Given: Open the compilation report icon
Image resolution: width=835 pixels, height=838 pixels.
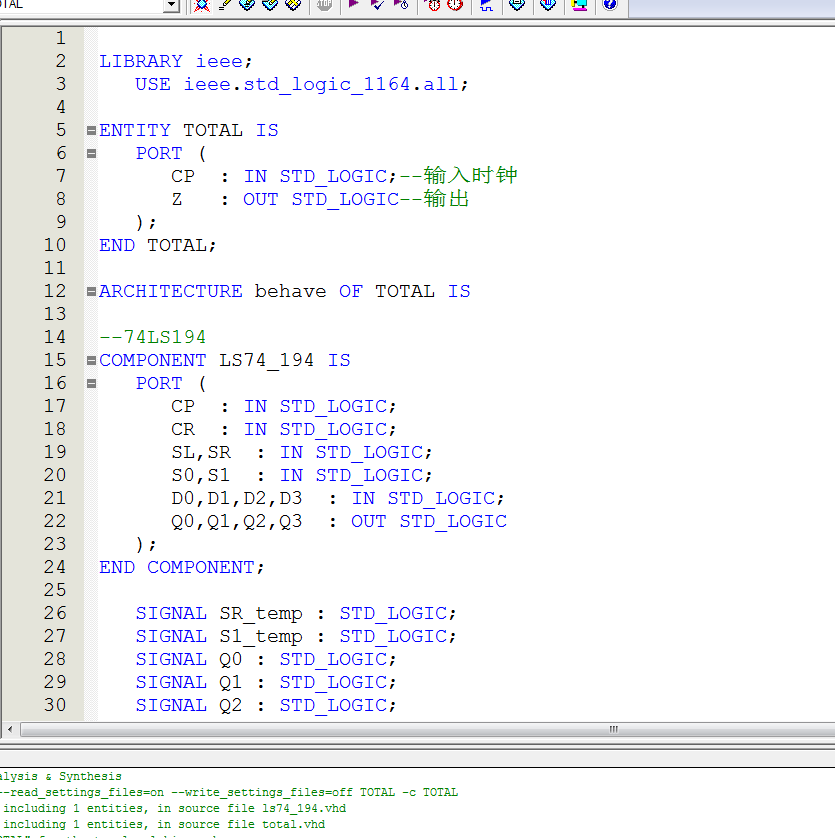Looking at the screenshot, I should (517, 5).
